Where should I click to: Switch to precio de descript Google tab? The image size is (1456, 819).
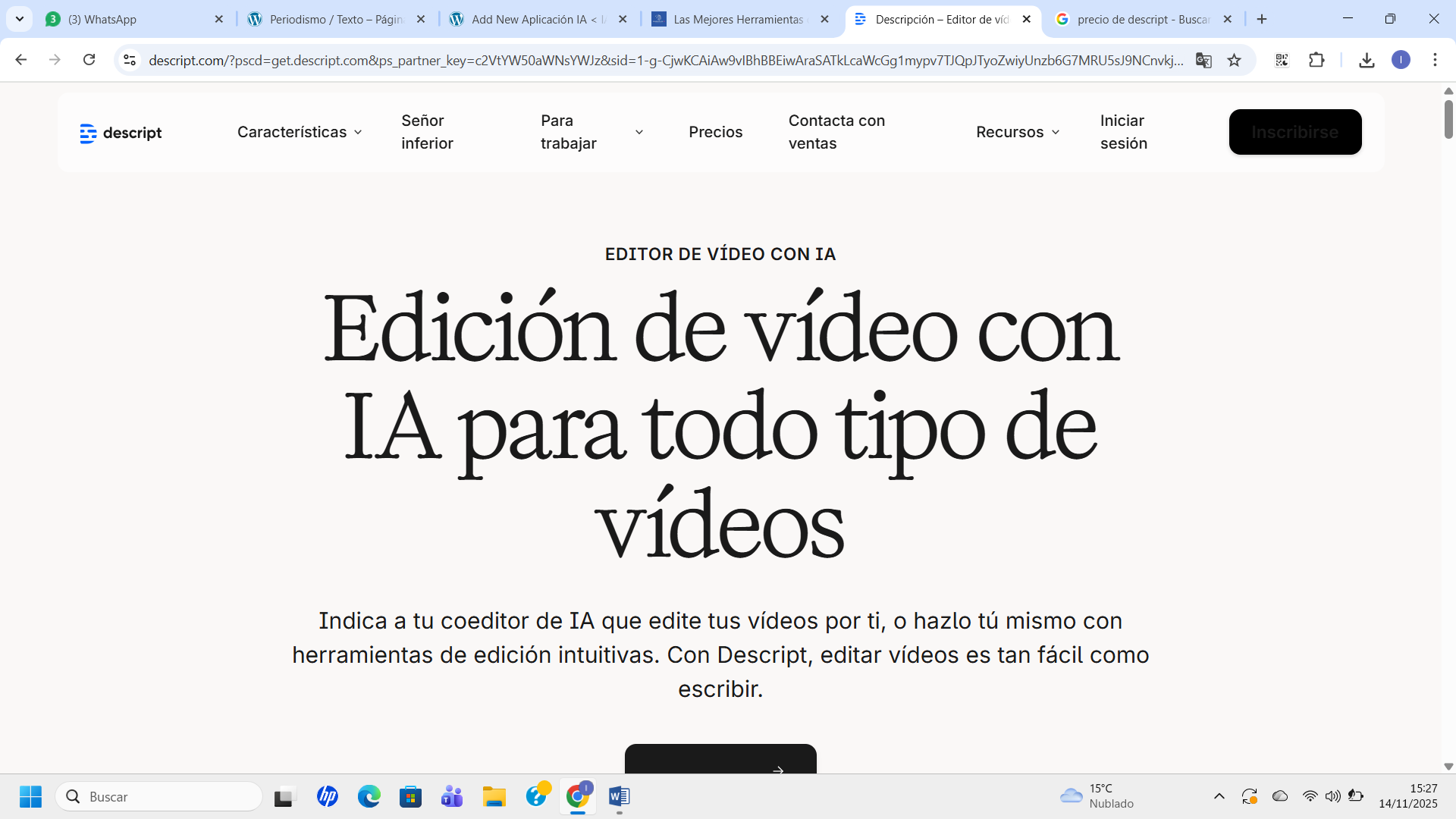1141,19
